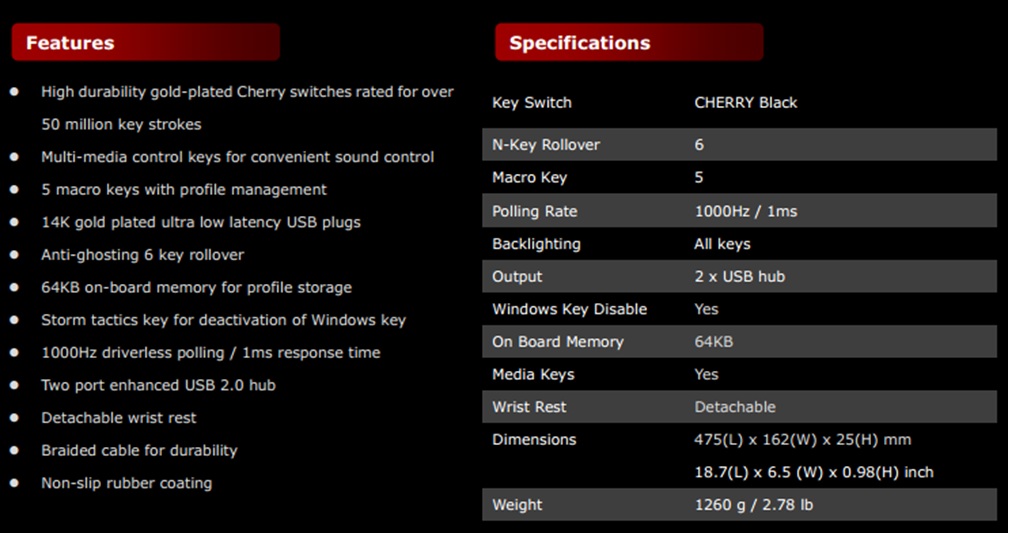Click the Backlighting All keys value
The height and width of the screenshot is (534, 1012).
(x=722, y=244)
